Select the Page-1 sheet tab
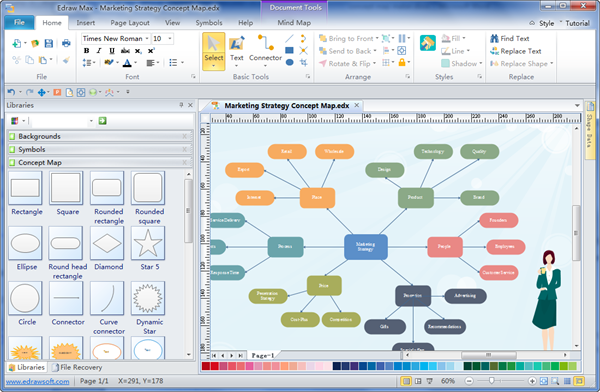This screenshot has height=392, width=600. point(262,355)
